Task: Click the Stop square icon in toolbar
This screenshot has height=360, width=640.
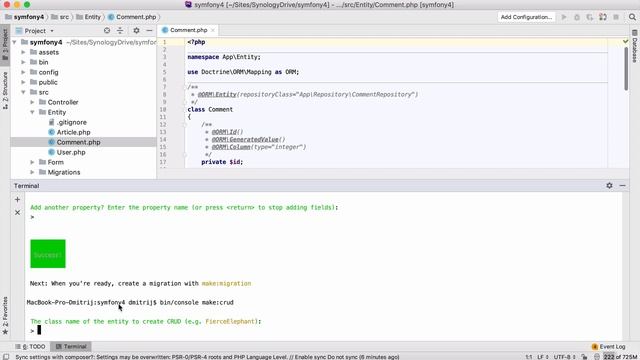Action: (x=616, y=17)
